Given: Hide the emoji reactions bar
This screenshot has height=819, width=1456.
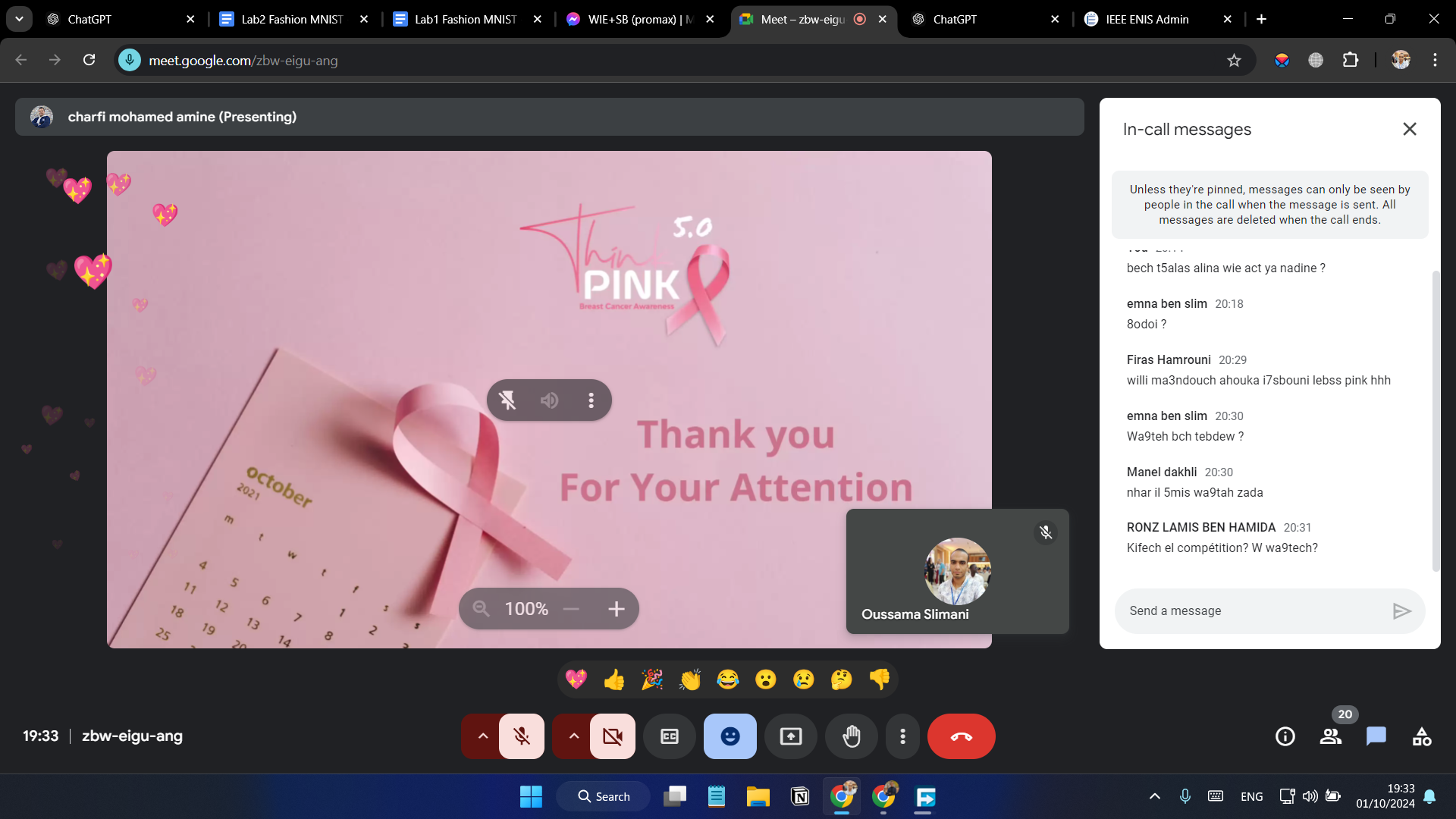Looking at the screenshot, I should (730, 736).
